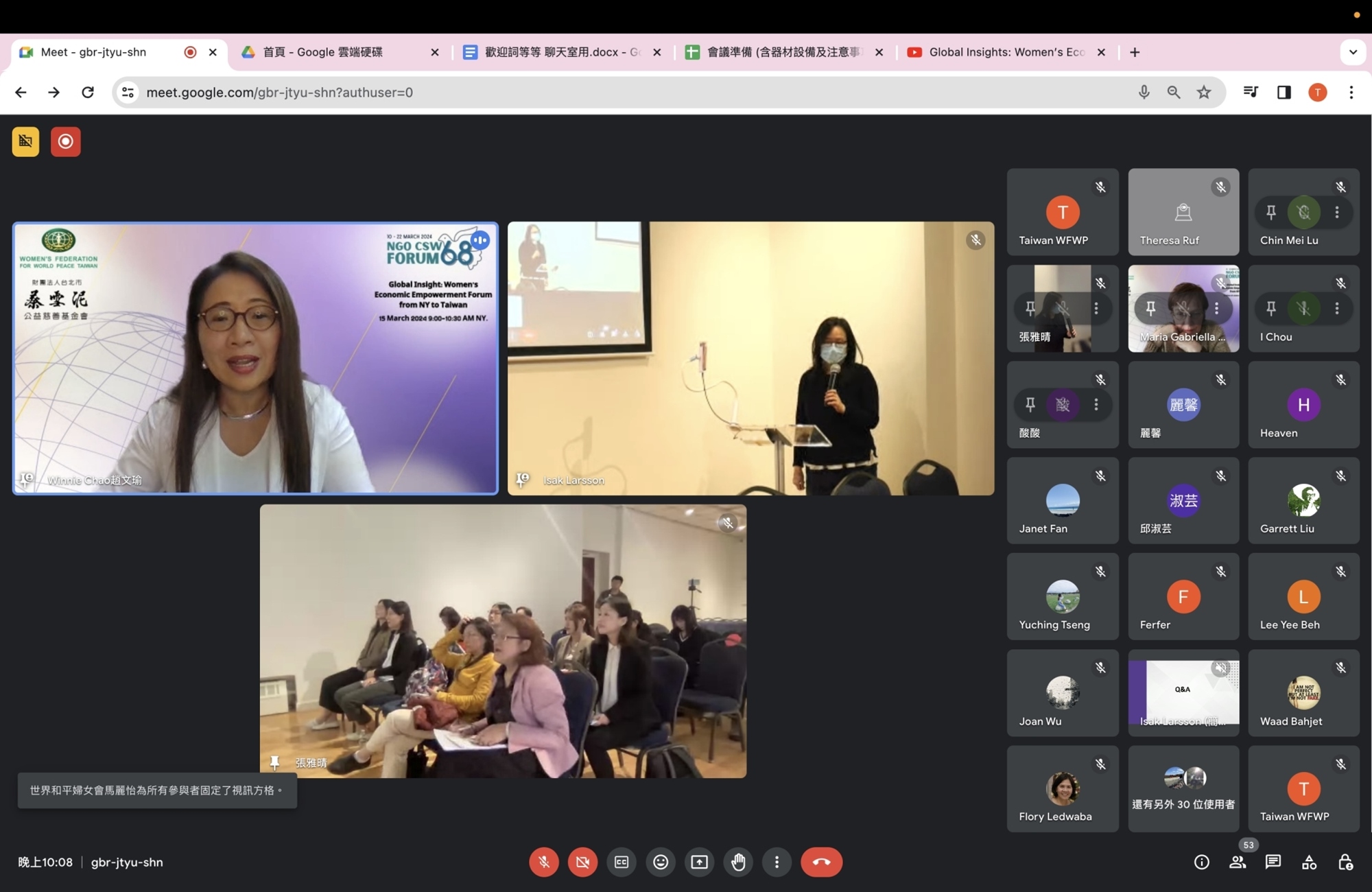
Task: Raise hand in the meeting
Action: pos(738,862)
